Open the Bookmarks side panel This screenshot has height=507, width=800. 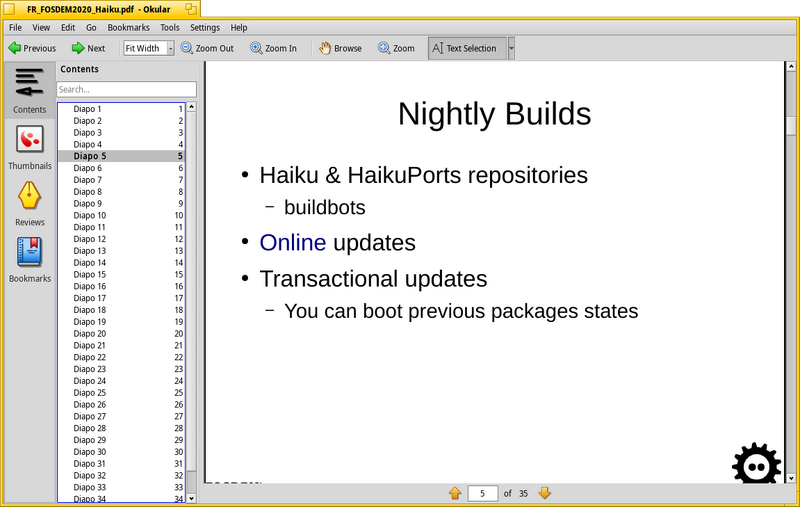30,260
